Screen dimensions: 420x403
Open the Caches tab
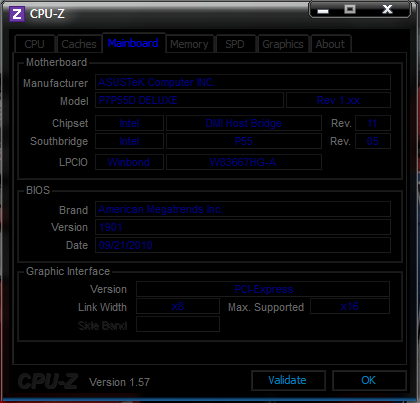point(79,44)
